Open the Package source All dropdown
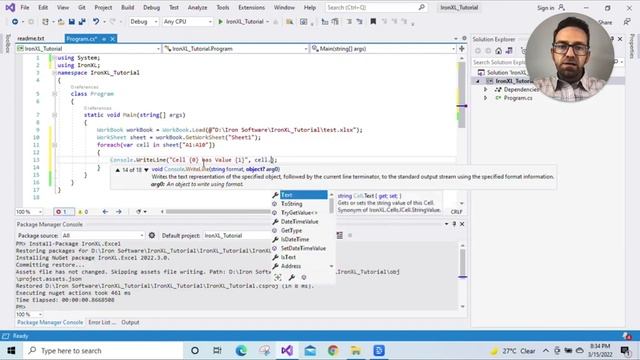 point(103,236)
